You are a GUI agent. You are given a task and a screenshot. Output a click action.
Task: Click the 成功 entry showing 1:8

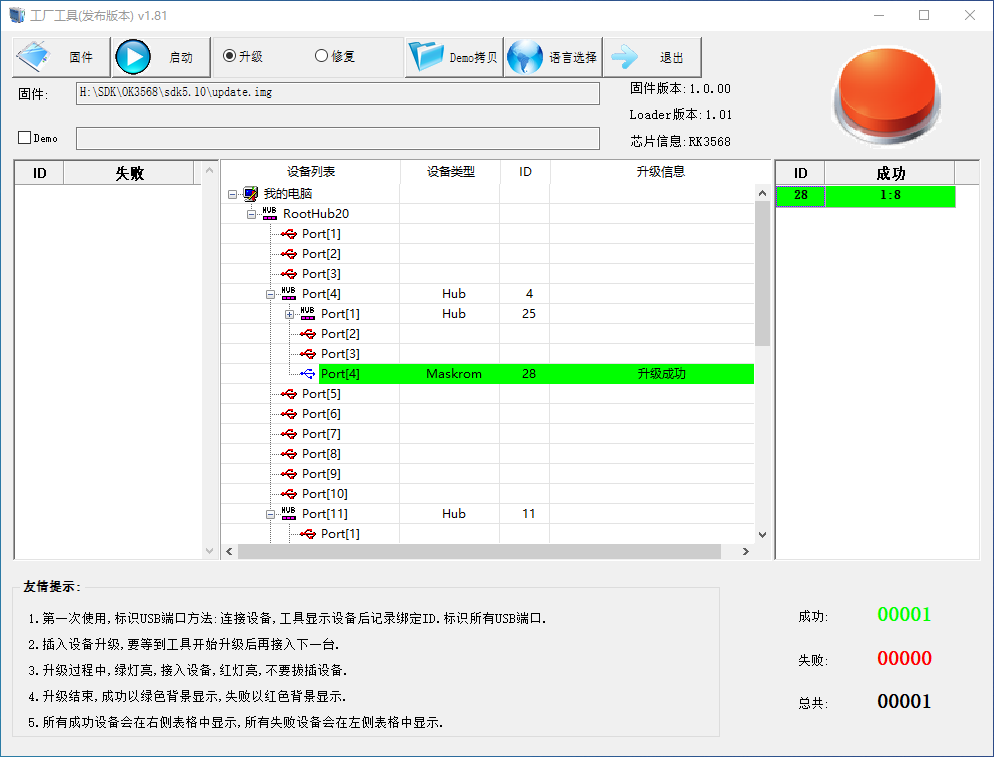[889, 196]
